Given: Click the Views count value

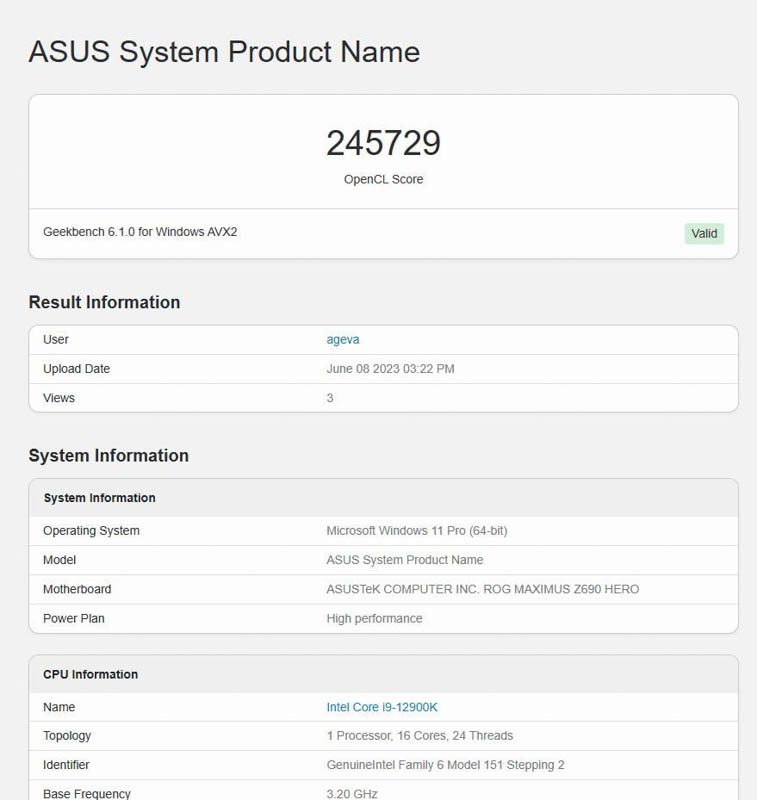Looking at the screenshot, I should (x=330, y=398).
